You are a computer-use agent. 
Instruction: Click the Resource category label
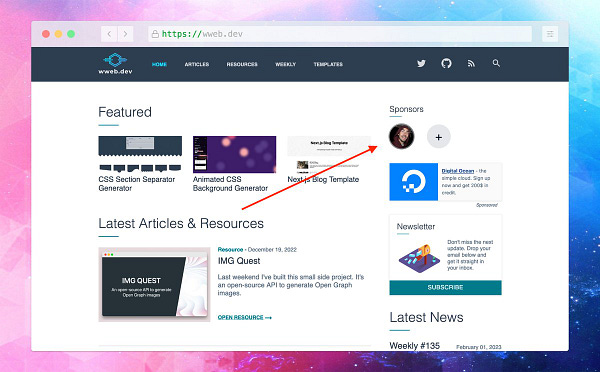230,250
